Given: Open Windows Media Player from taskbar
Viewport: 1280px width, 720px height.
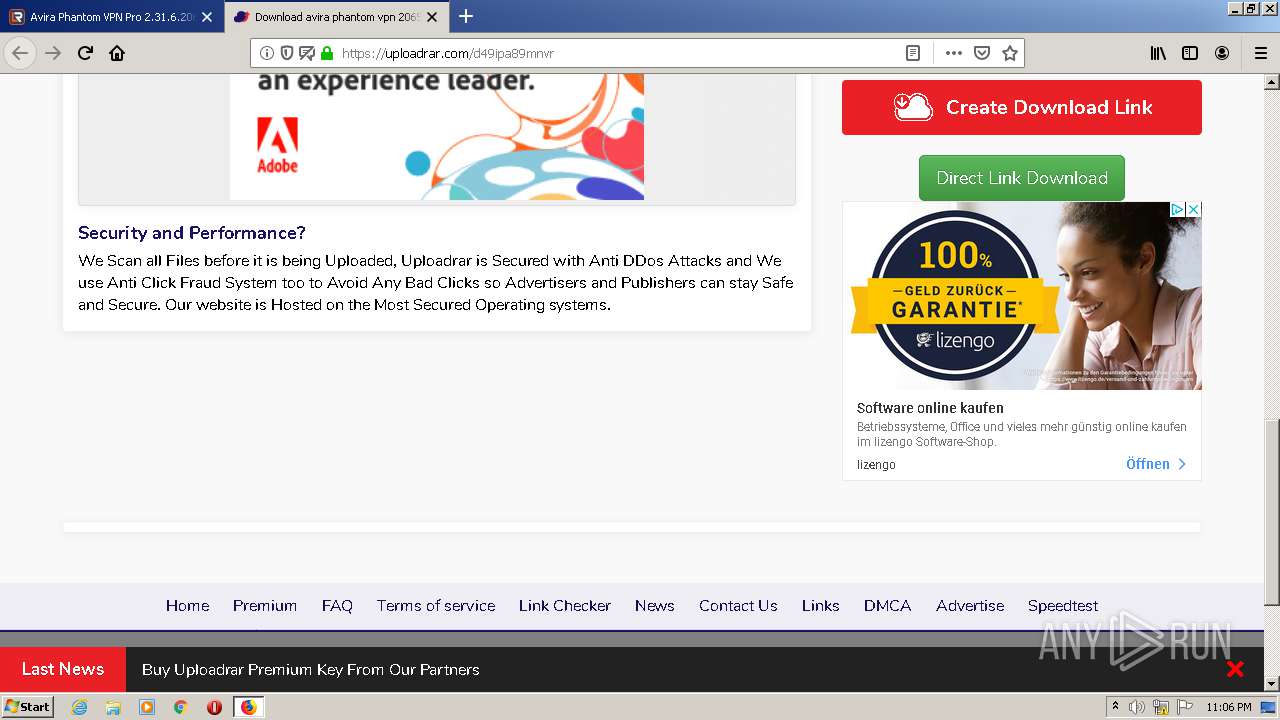Looking at the screenshot, I should 147,707.
